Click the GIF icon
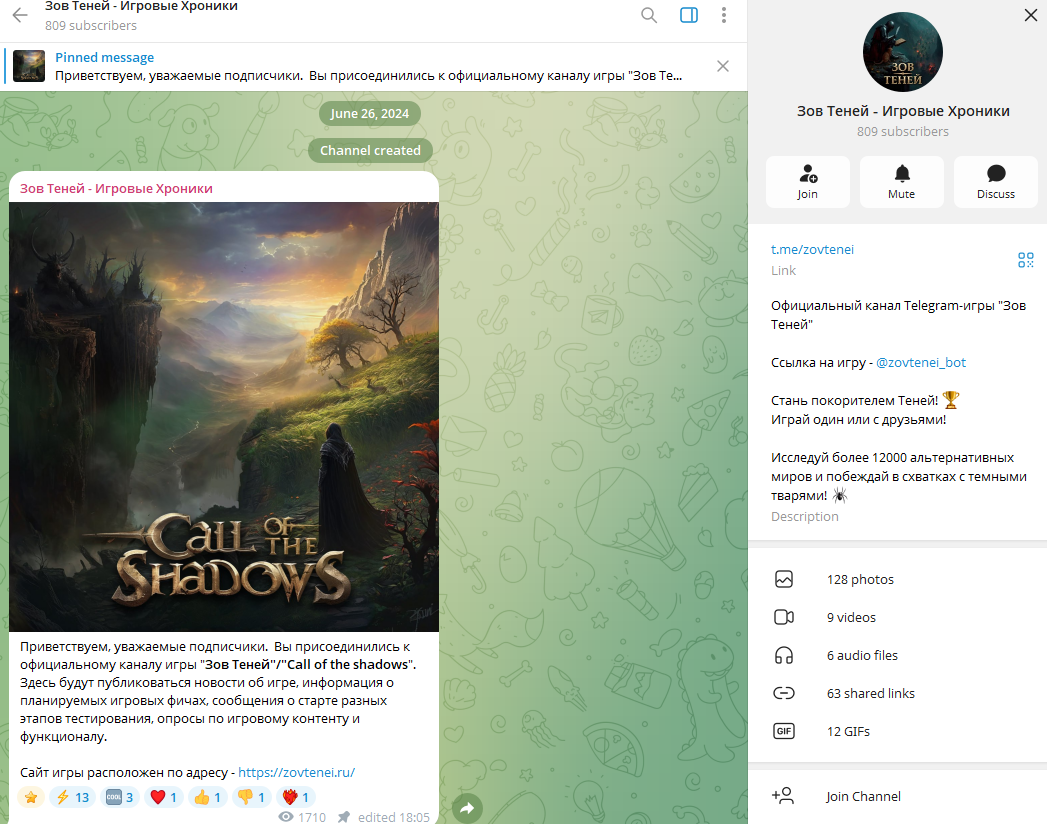The image size is (1047, 824). 784,731
